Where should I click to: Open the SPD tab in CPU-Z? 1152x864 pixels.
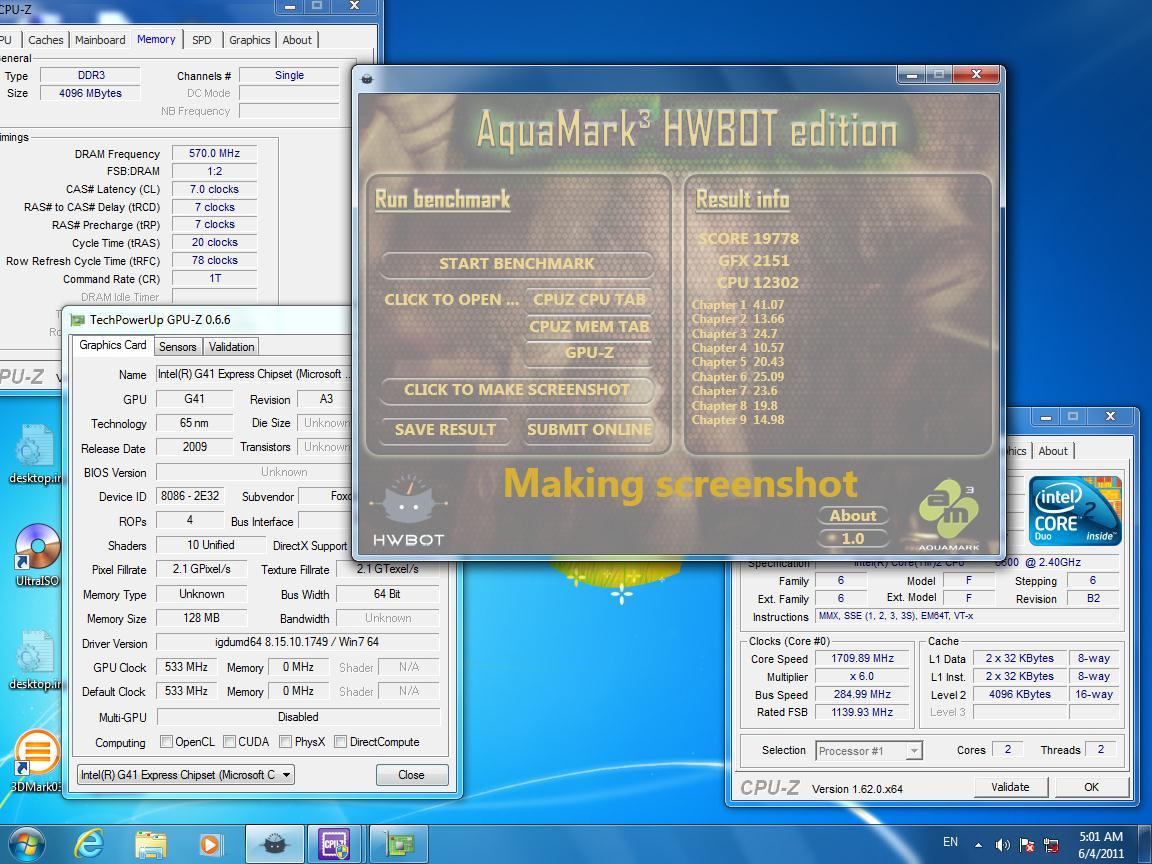coord(201,40)
